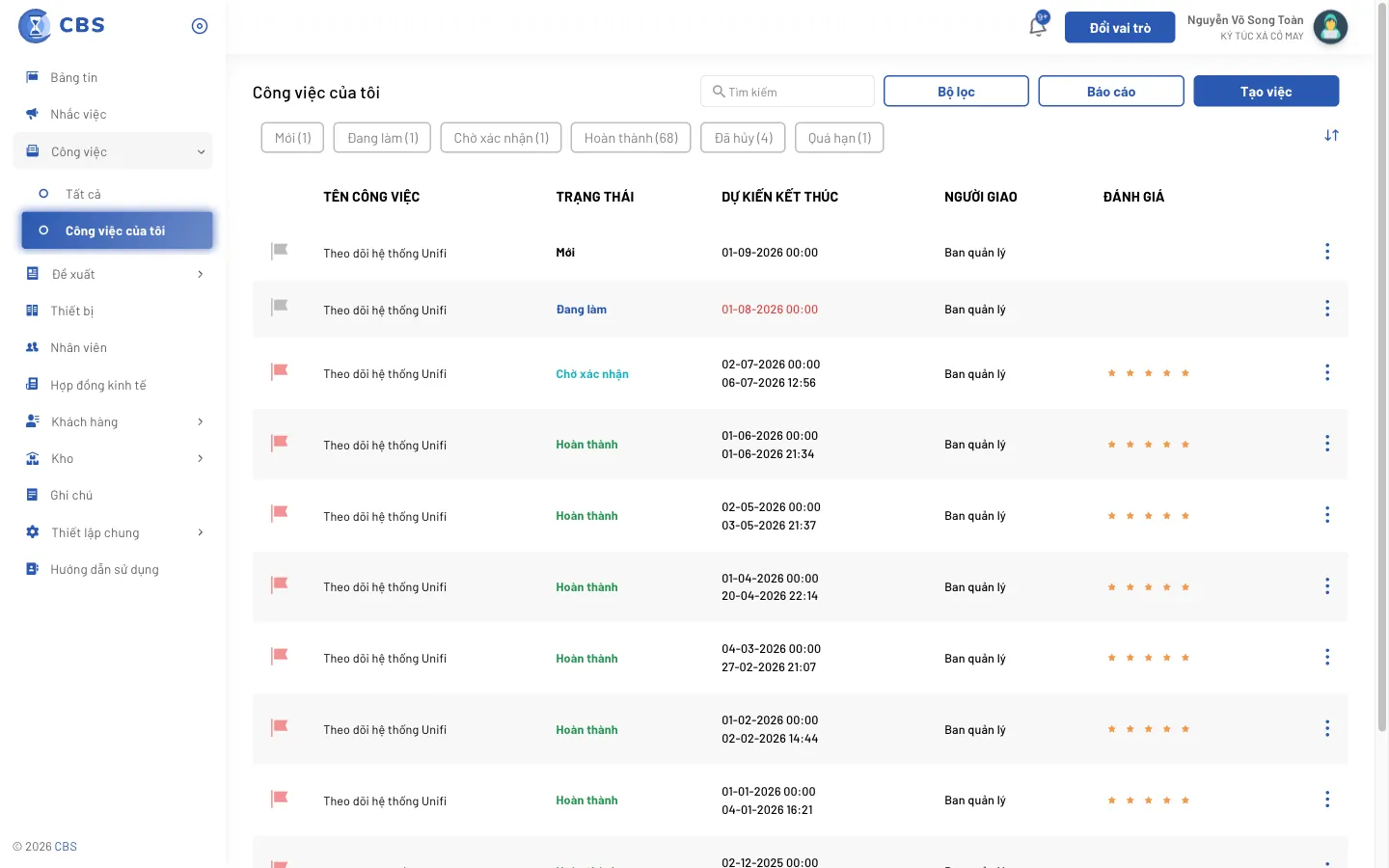This screenshot has height=868, width=1389.
Task: Click the Thiết bị sidebar icon
Action: 32,311
